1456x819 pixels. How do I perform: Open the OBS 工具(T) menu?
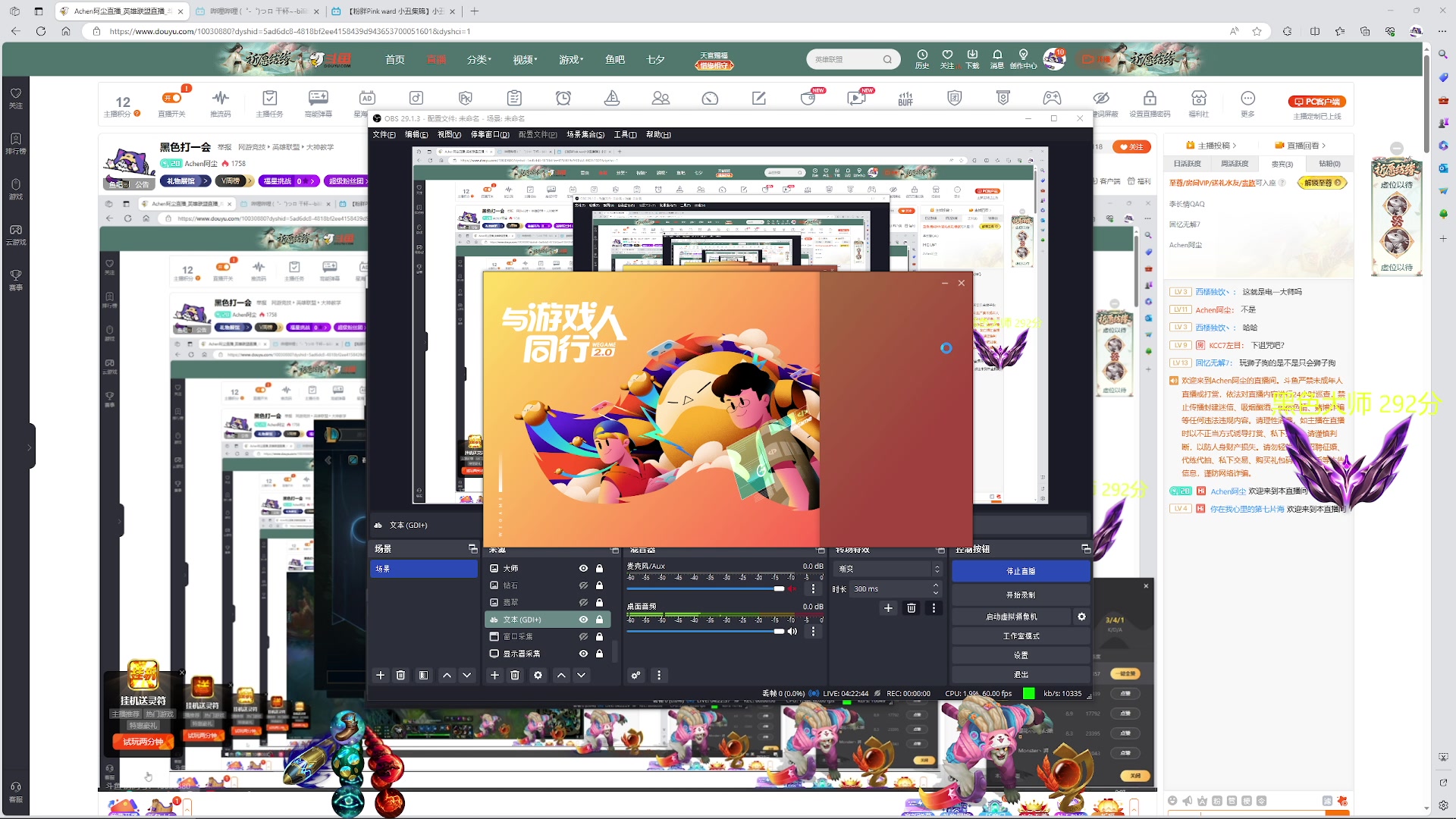[x=625, y=135]
